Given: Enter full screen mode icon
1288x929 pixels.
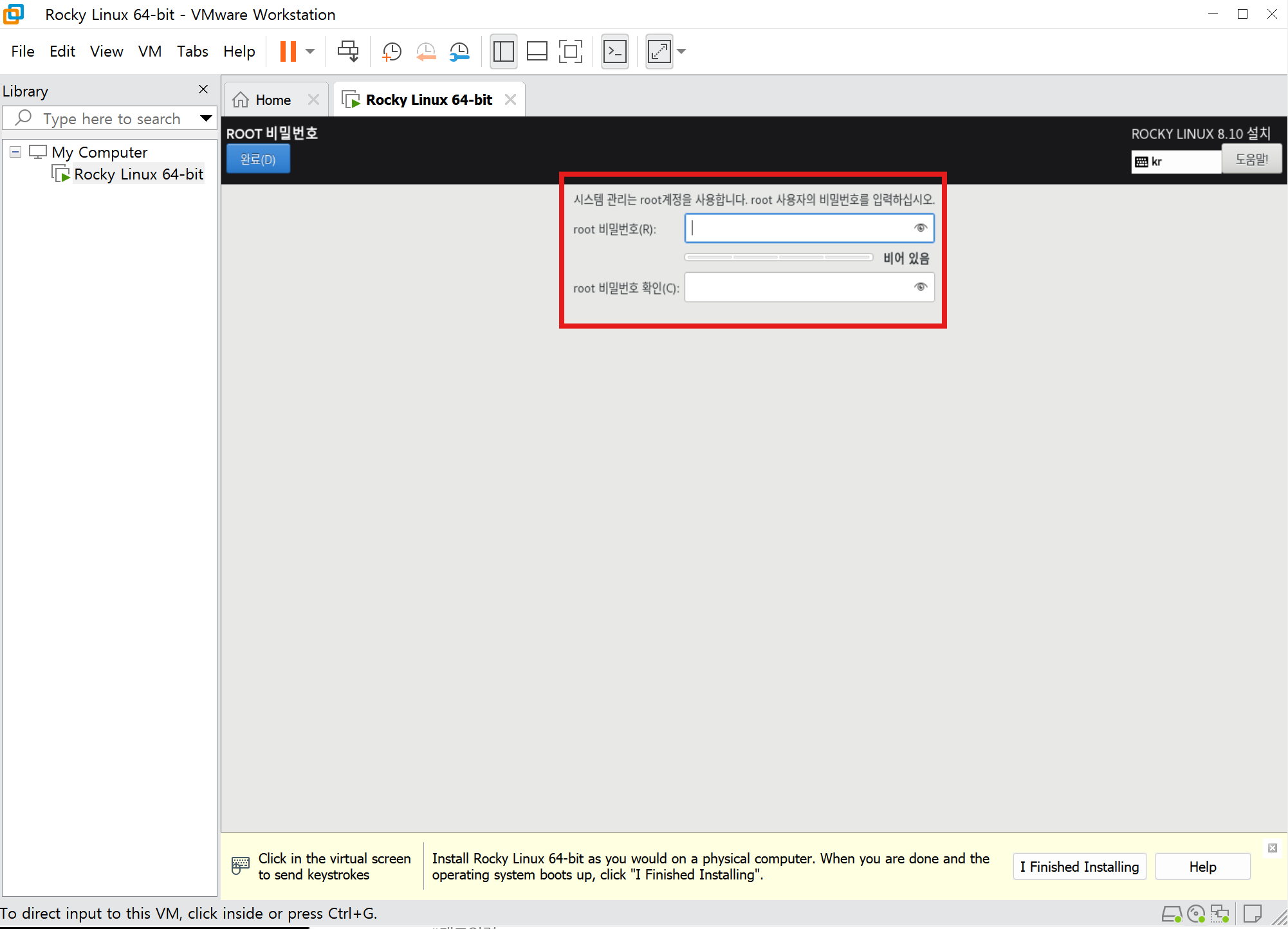Looking at the screenshot, I should (571, 51).
